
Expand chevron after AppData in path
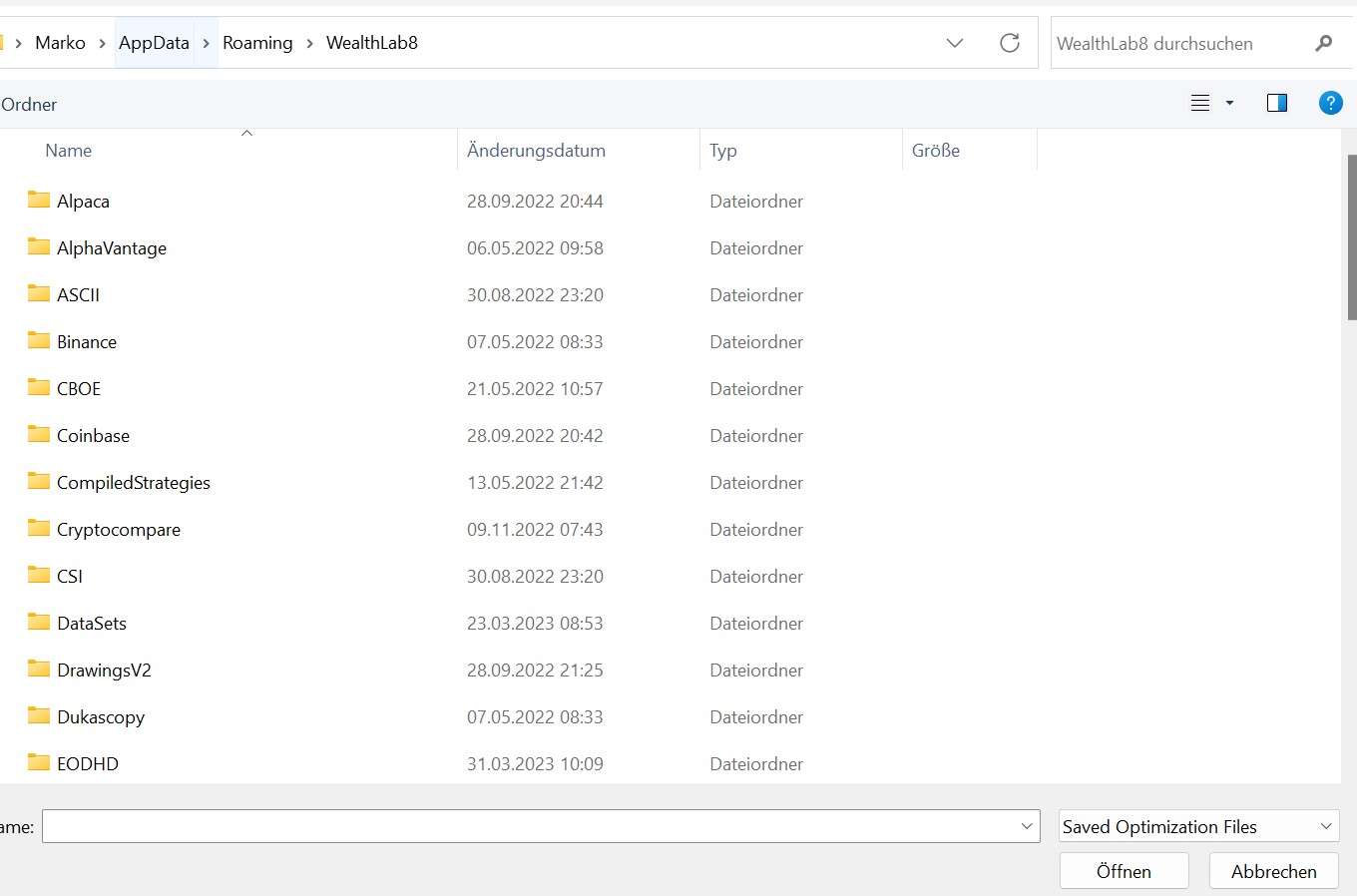tap(206, 43)
